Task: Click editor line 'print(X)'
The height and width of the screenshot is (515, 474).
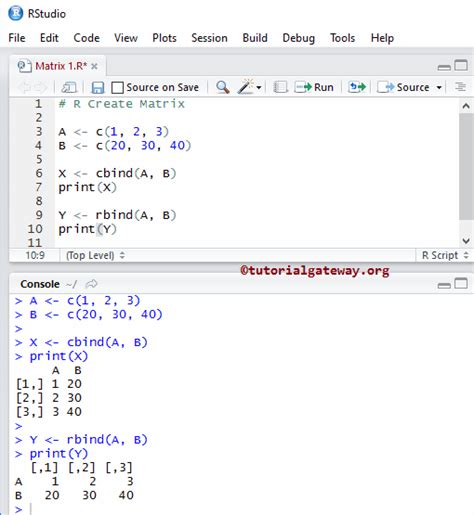Action: tap(87, 187)
